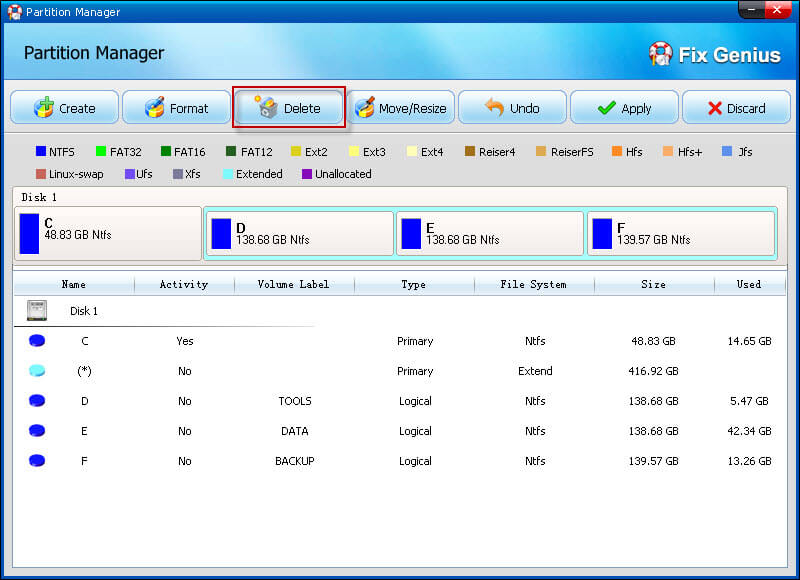Select the TOOLS volume label cell

(x=295, y=401)
